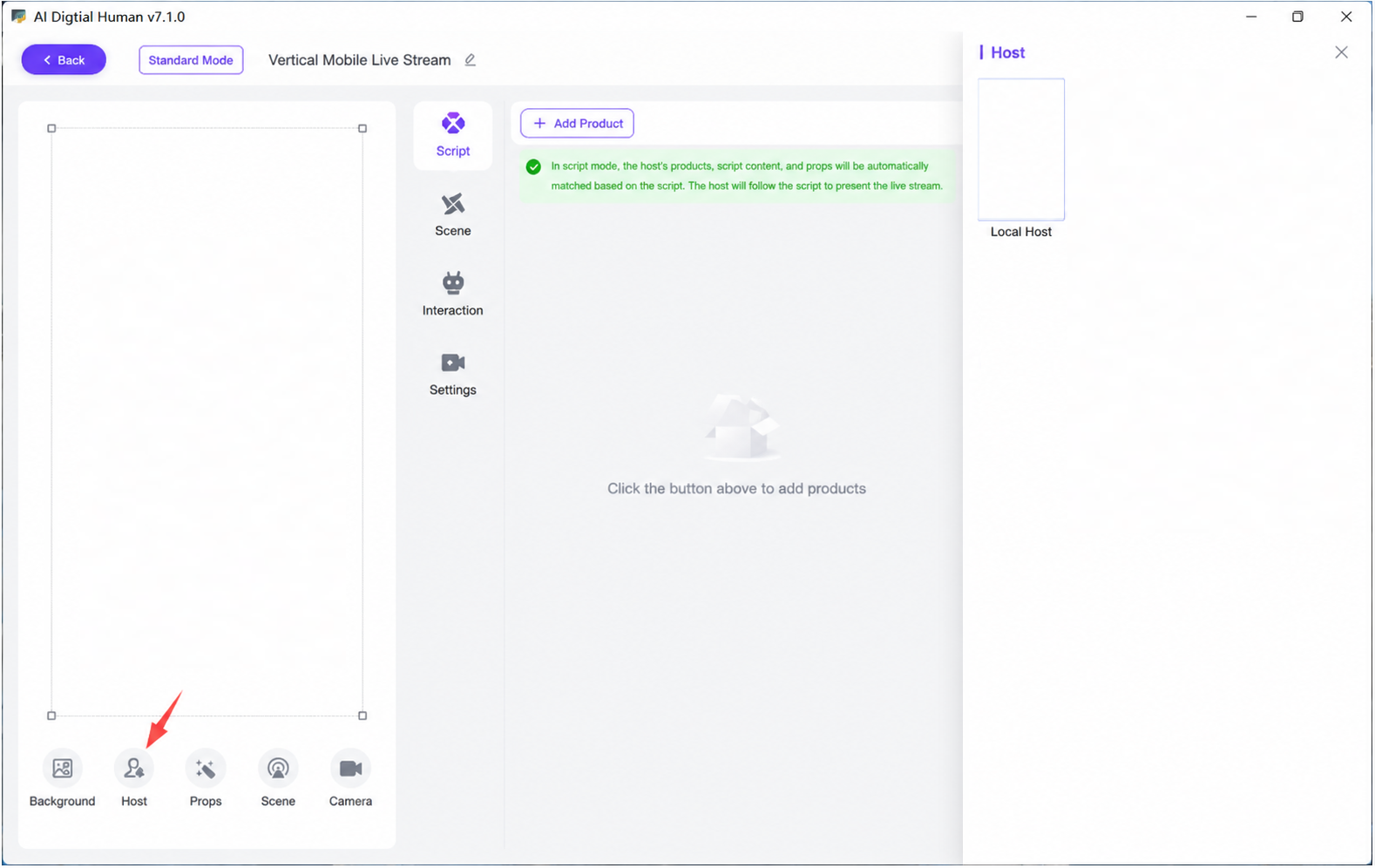Go back using the Back button
1375x868 pixels.
pos(64,60)
